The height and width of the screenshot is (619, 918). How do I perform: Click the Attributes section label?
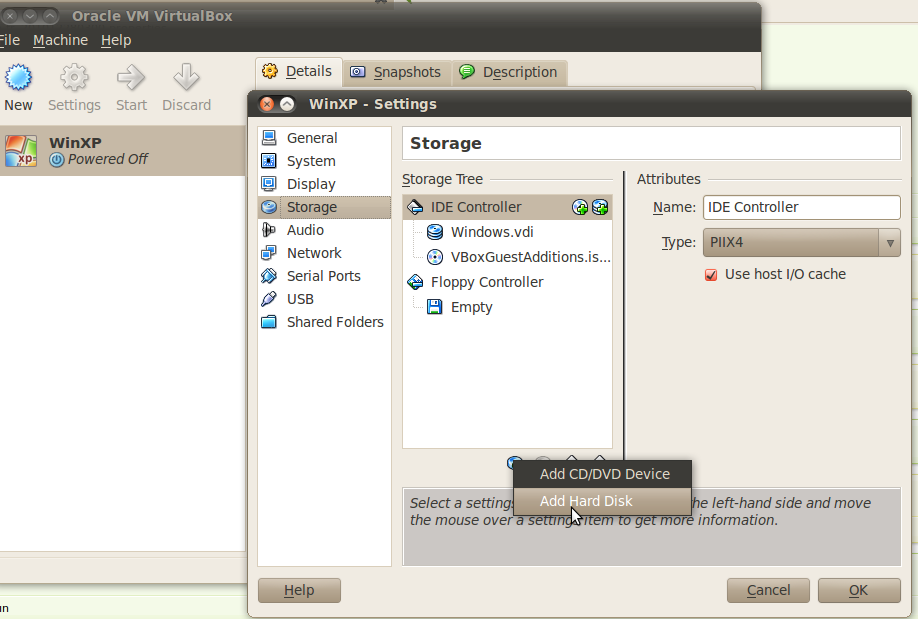pos(669,179)
